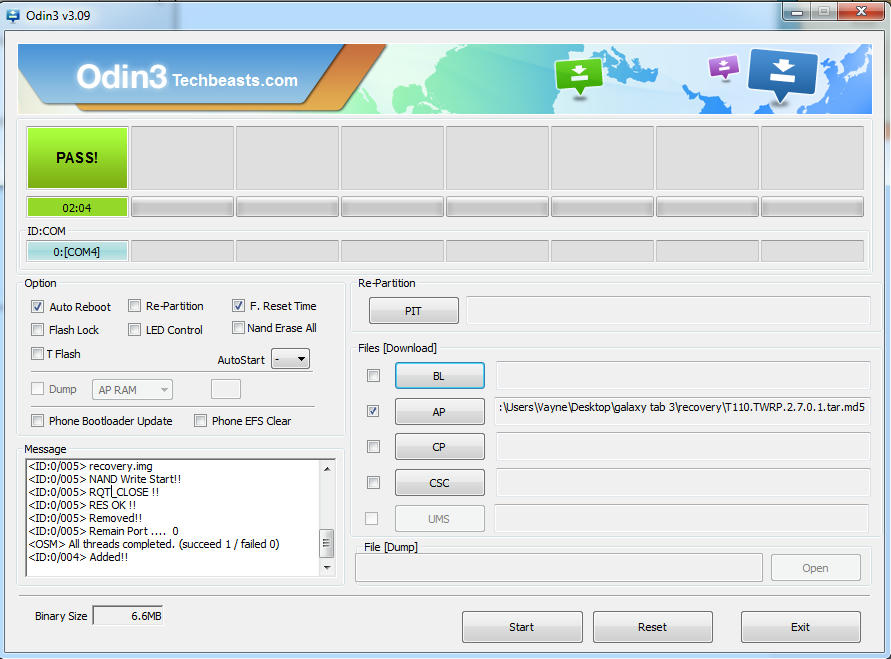Uncheck F. Reset Time
Viewport: 891px width, 659px height.
tap(238, 306)
